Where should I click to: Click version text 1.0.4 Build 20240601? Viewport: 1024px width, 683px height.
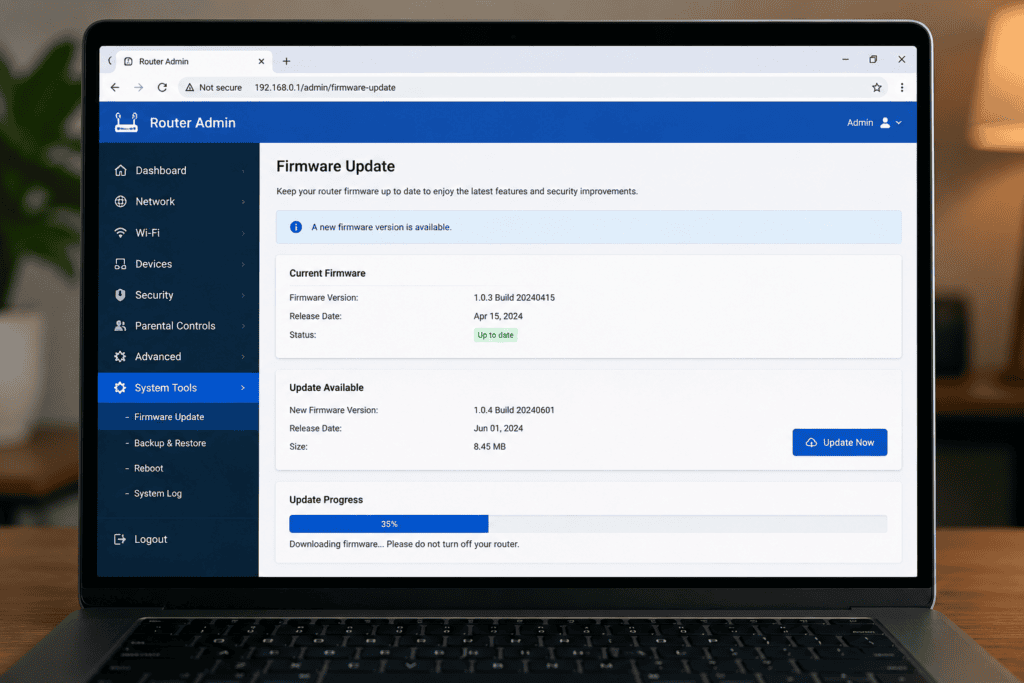click(x=514, y=410)
